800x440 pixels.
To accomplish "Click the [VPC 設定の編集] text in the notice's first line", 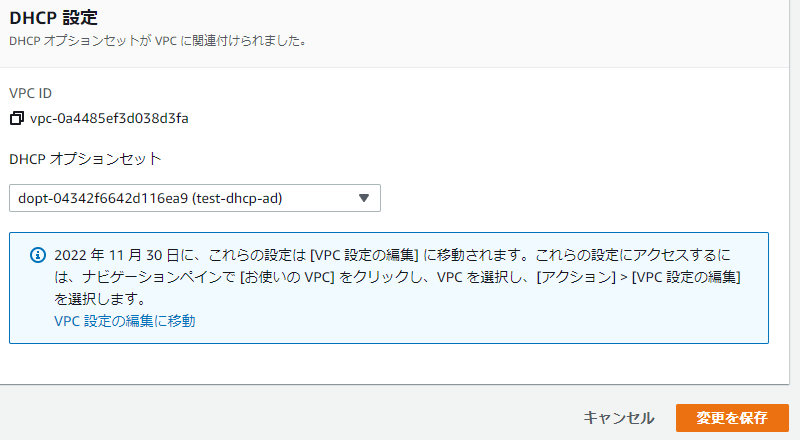I will pyautogui.click(x=363, y=254).
